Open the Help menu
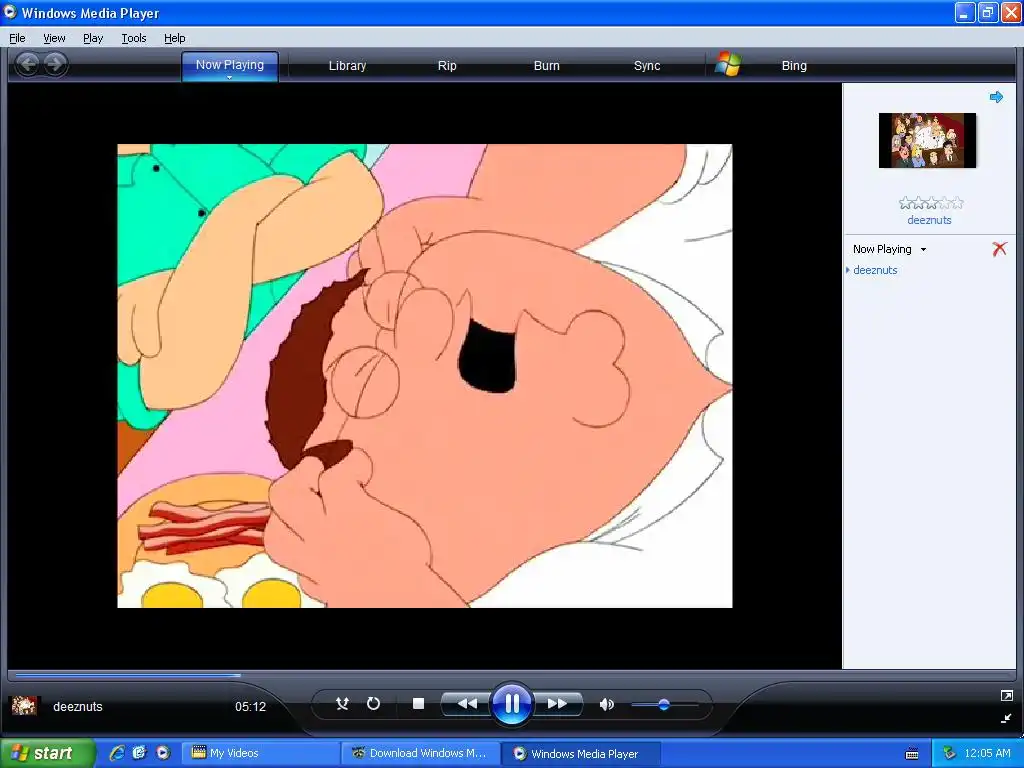This screenshot has height=768, width=1024. 174,38
